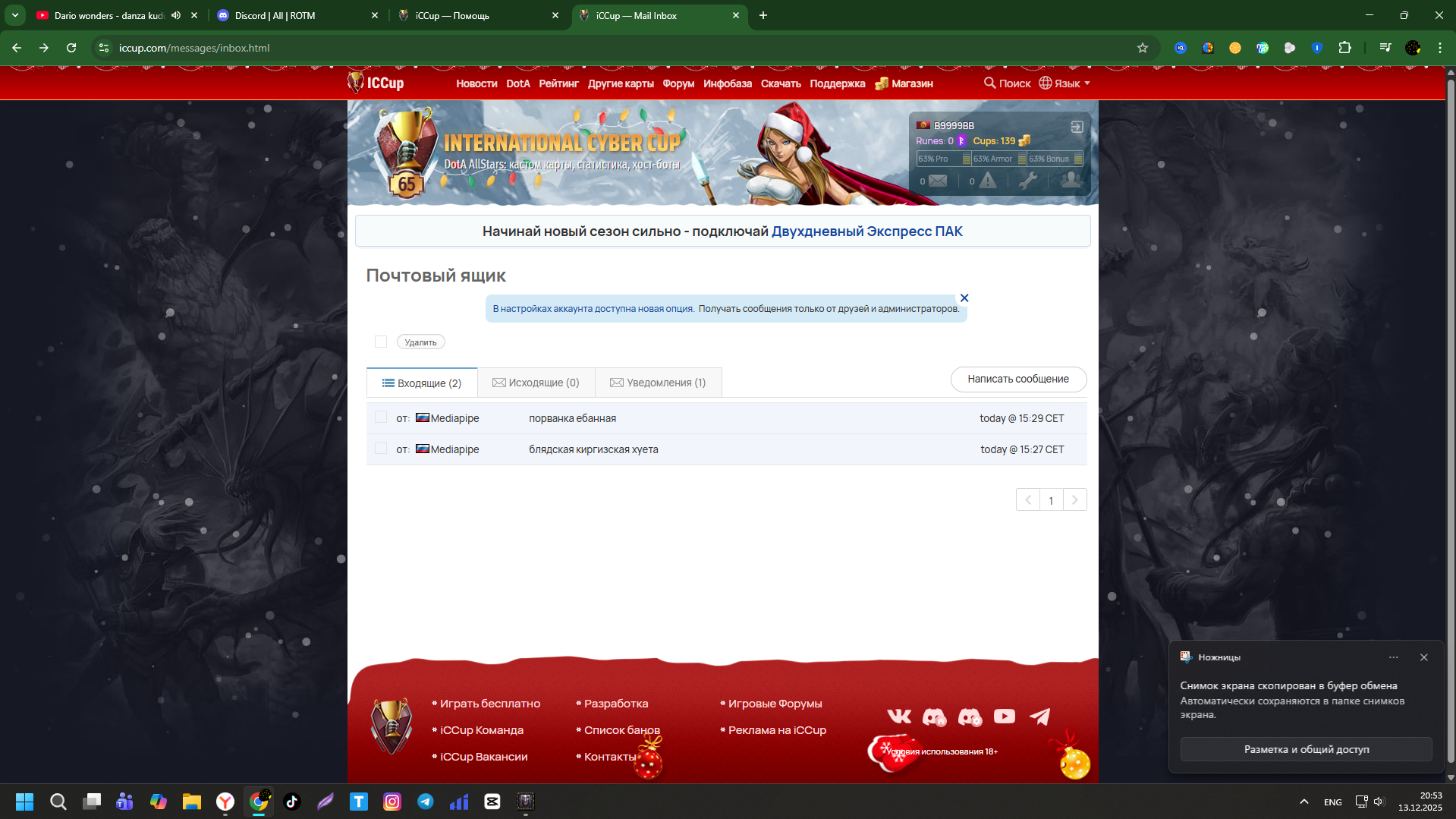
Task: Open the Telegram icon in footer
Action: tap(1039, 716)
